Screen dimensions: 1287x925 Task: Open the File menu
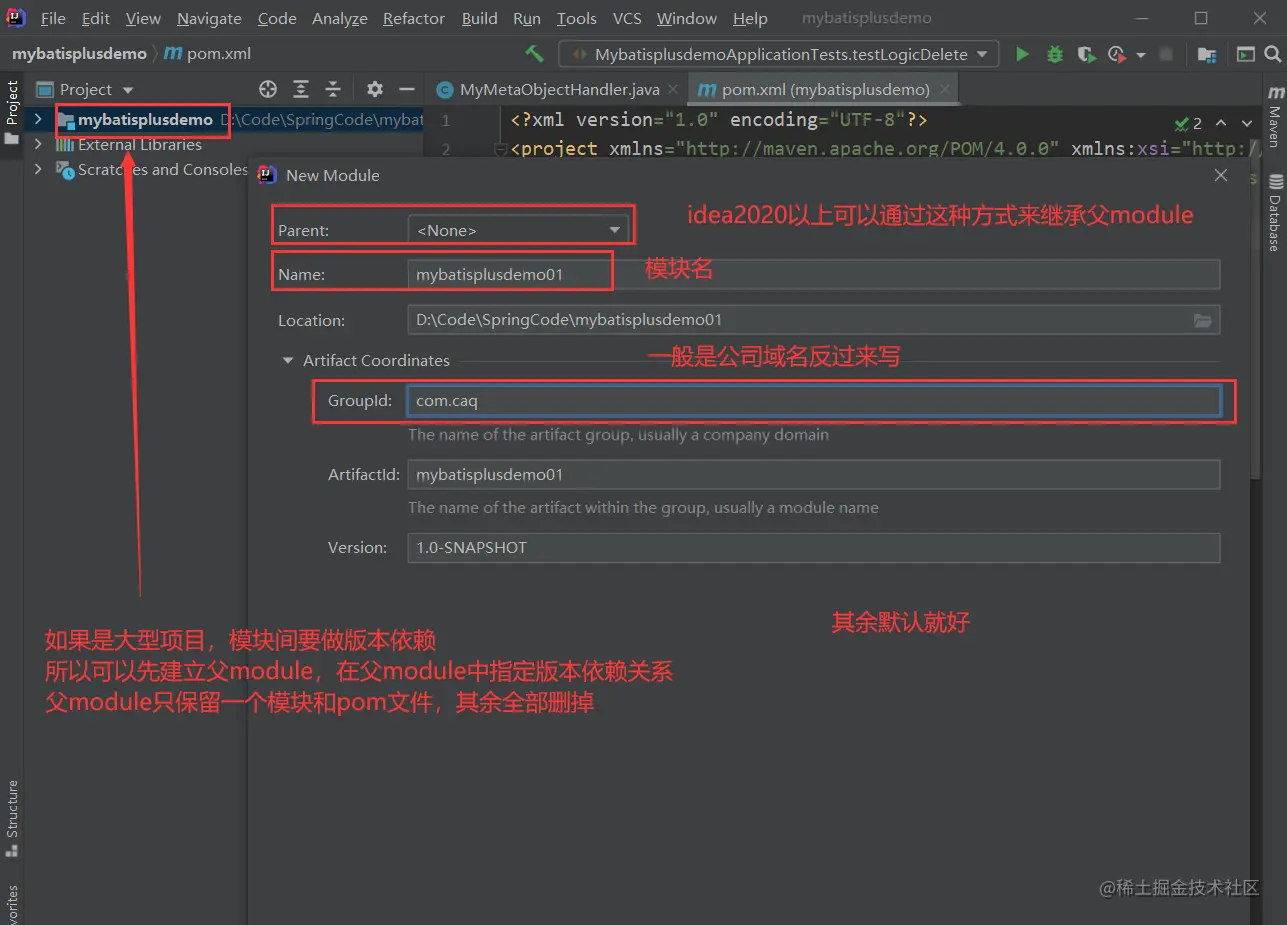(x=53, y=18)
